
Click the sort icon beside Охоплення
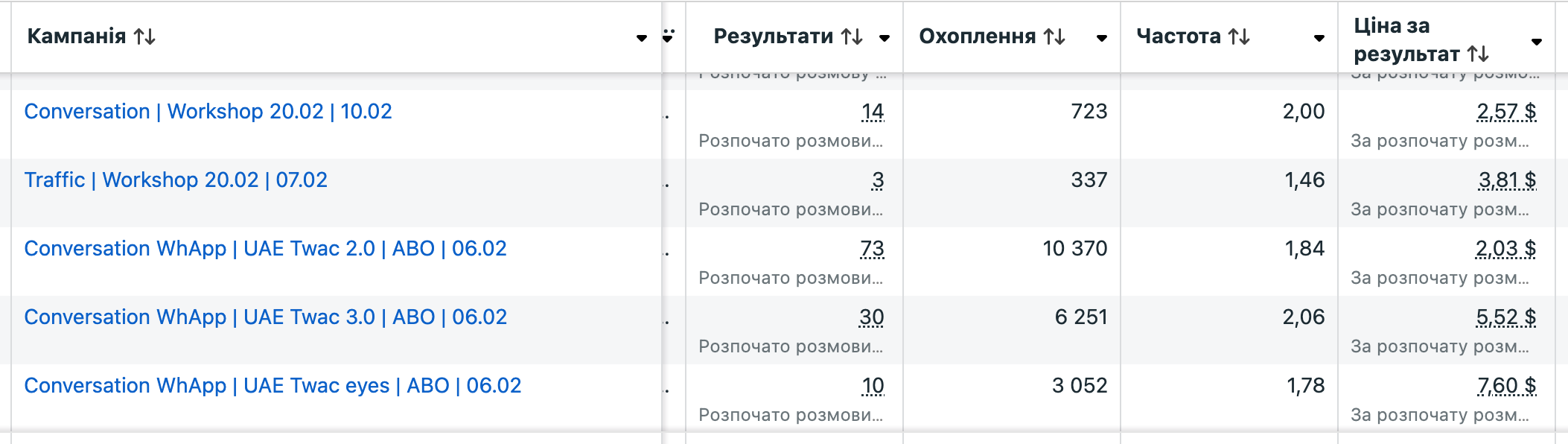(x=1054, y=37)
